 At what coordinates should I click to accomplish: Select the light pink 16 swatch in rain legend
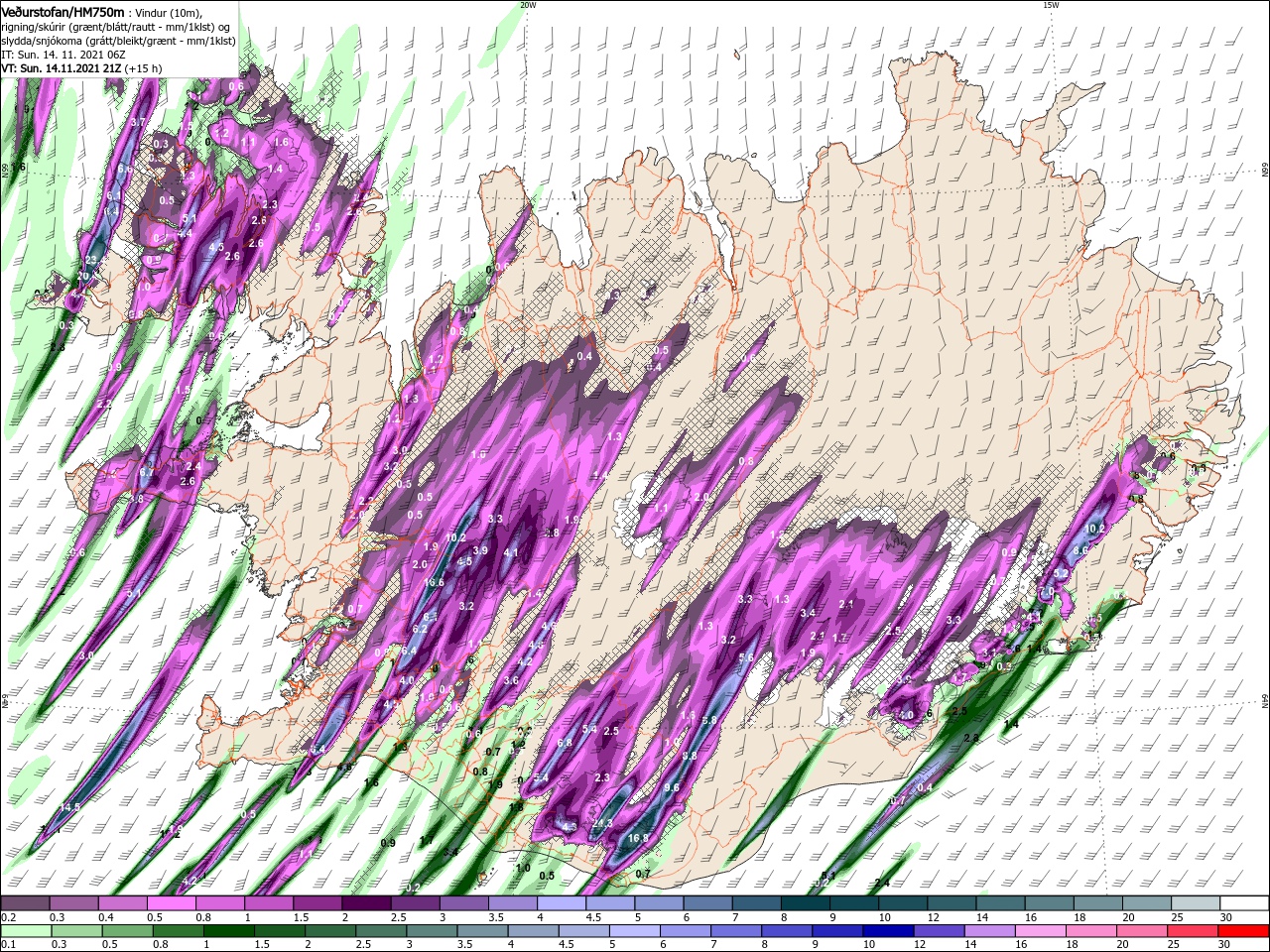(x=1042, y=932)
